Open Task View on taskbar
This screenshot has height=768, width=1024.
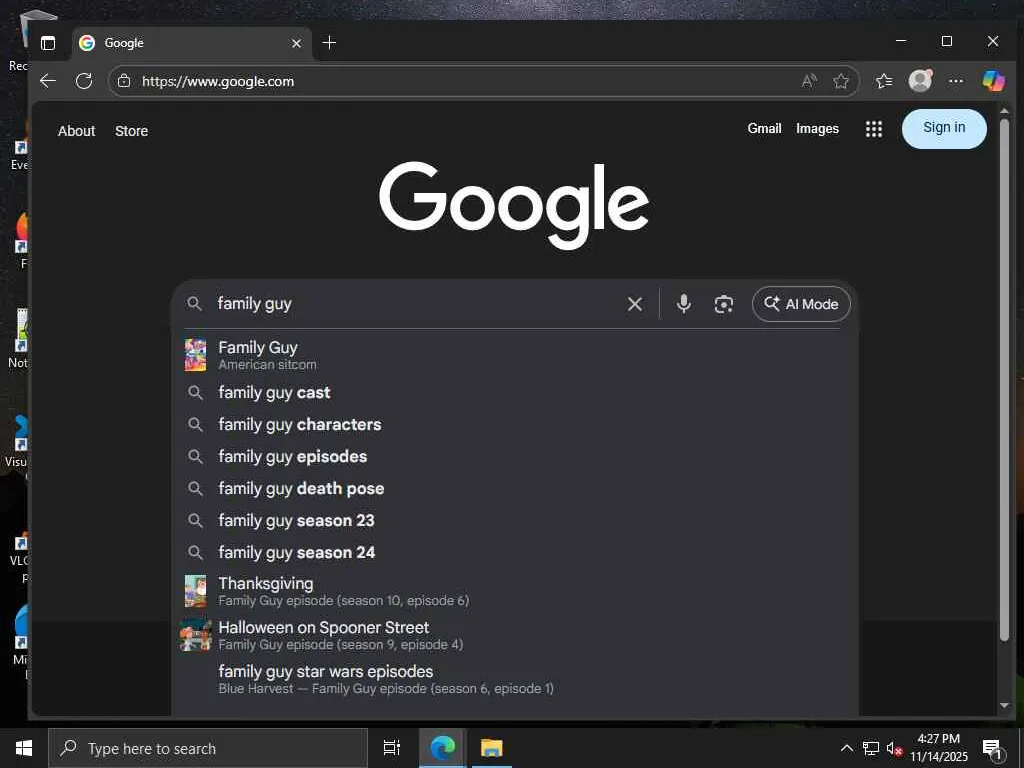tap(391, 748)
